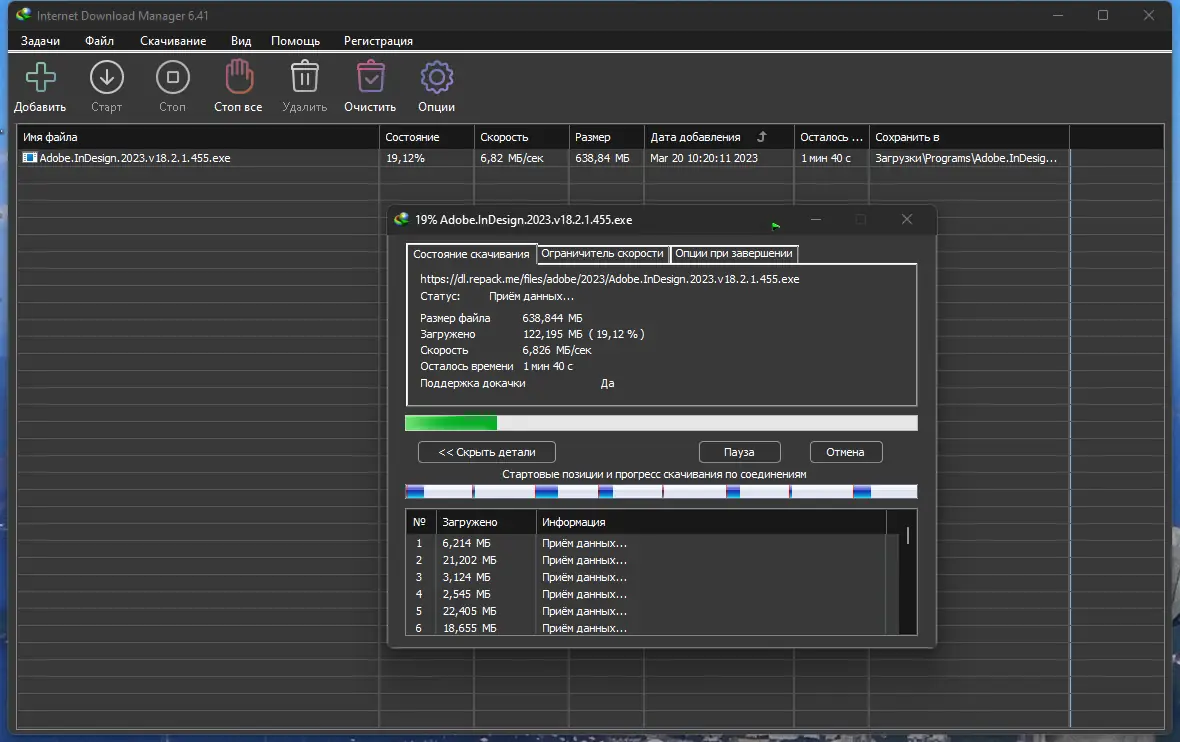
Task: Click the << Скрыть детали button
Action: (487, 452)
